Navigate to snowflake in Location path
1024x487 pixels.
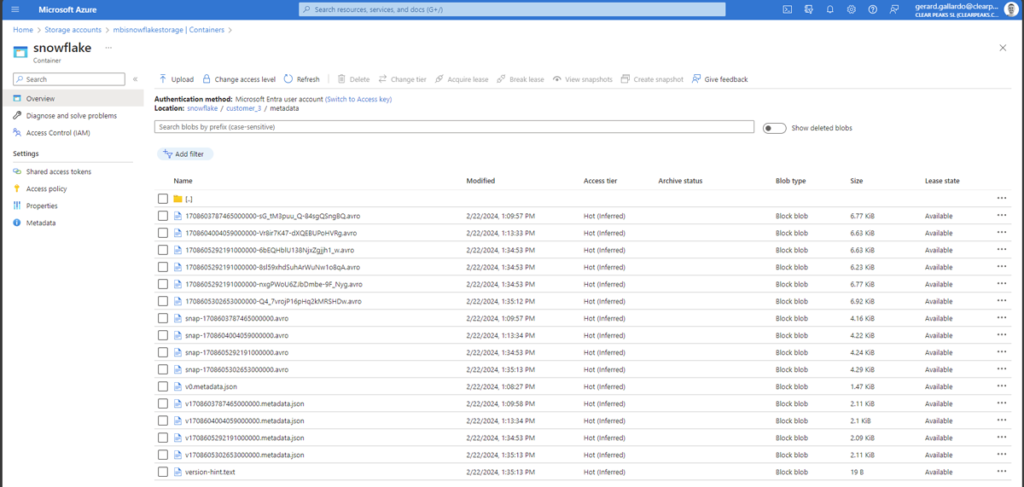202,108
